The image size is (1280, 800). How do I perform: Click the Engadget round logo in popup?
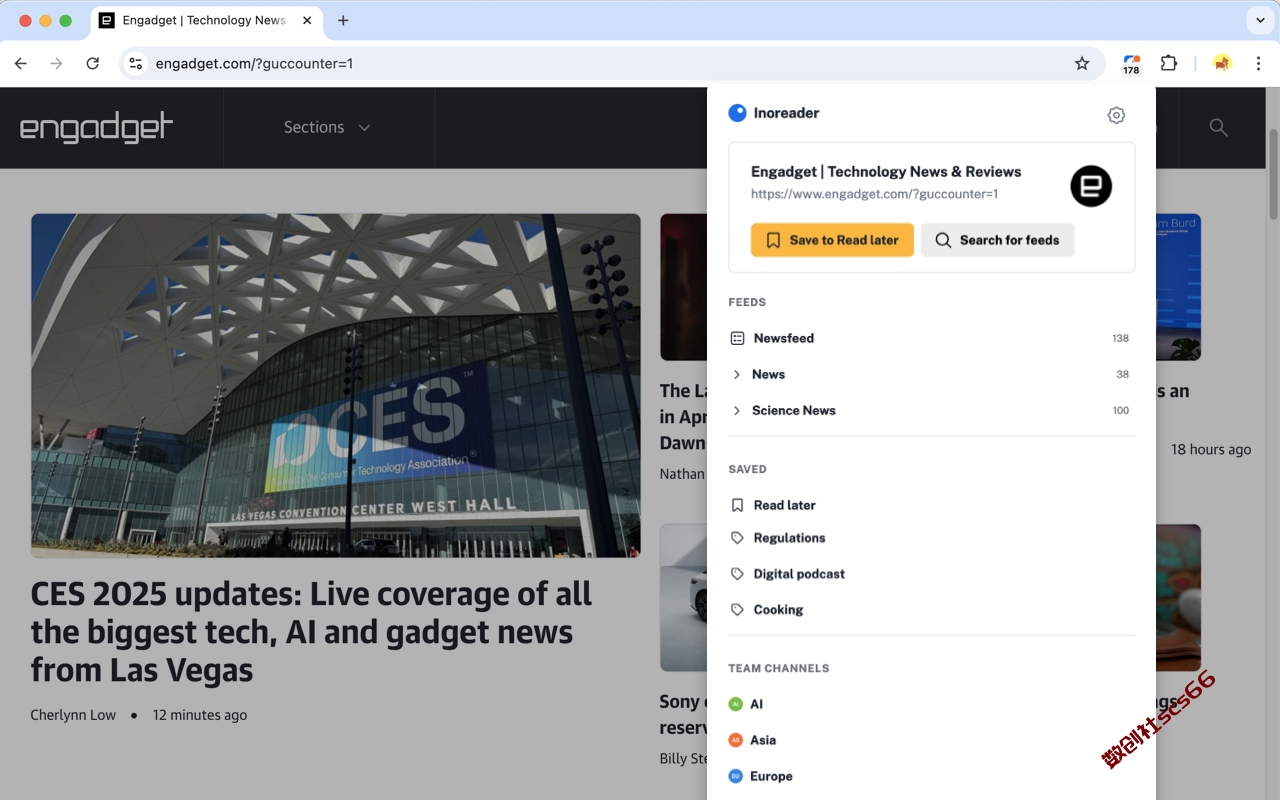pyautogui.click(x=1091, y=186)
